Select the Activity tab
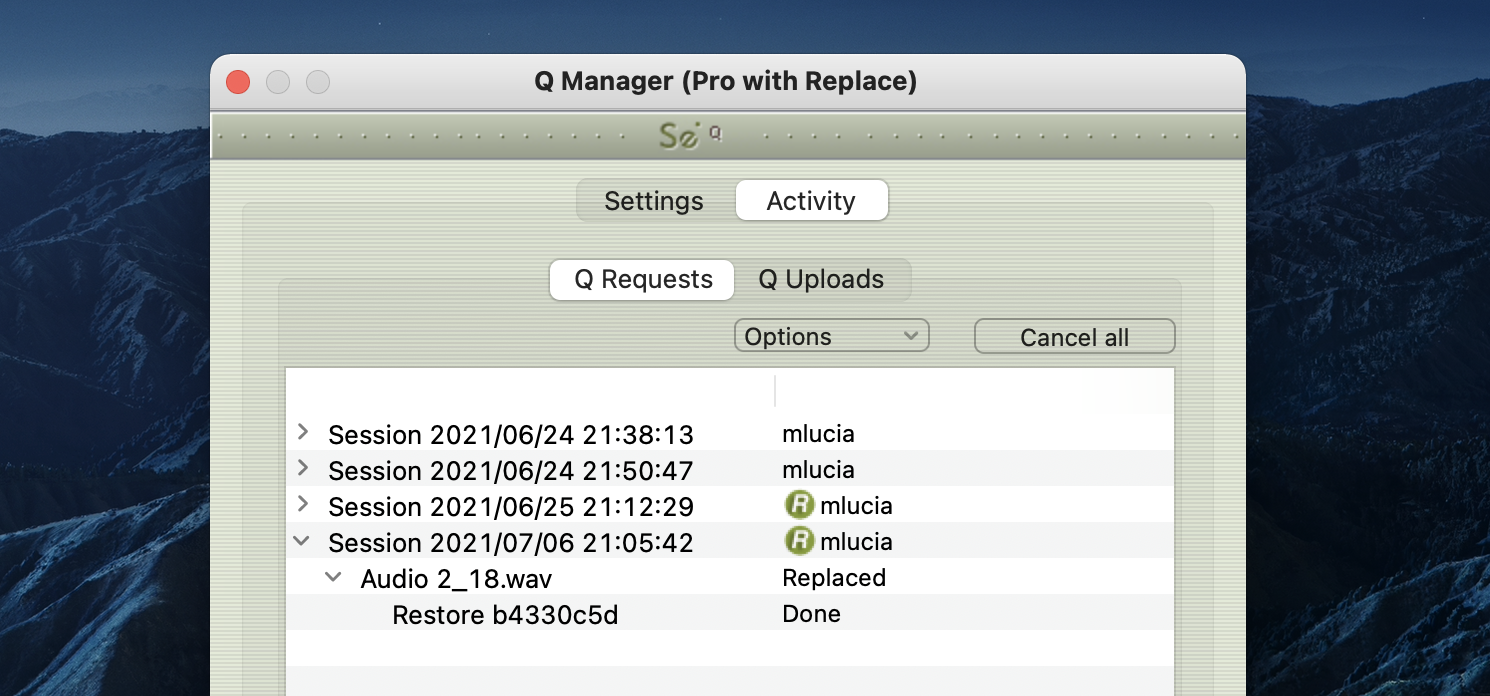The image size is (1490, 696). pos(811,201)
